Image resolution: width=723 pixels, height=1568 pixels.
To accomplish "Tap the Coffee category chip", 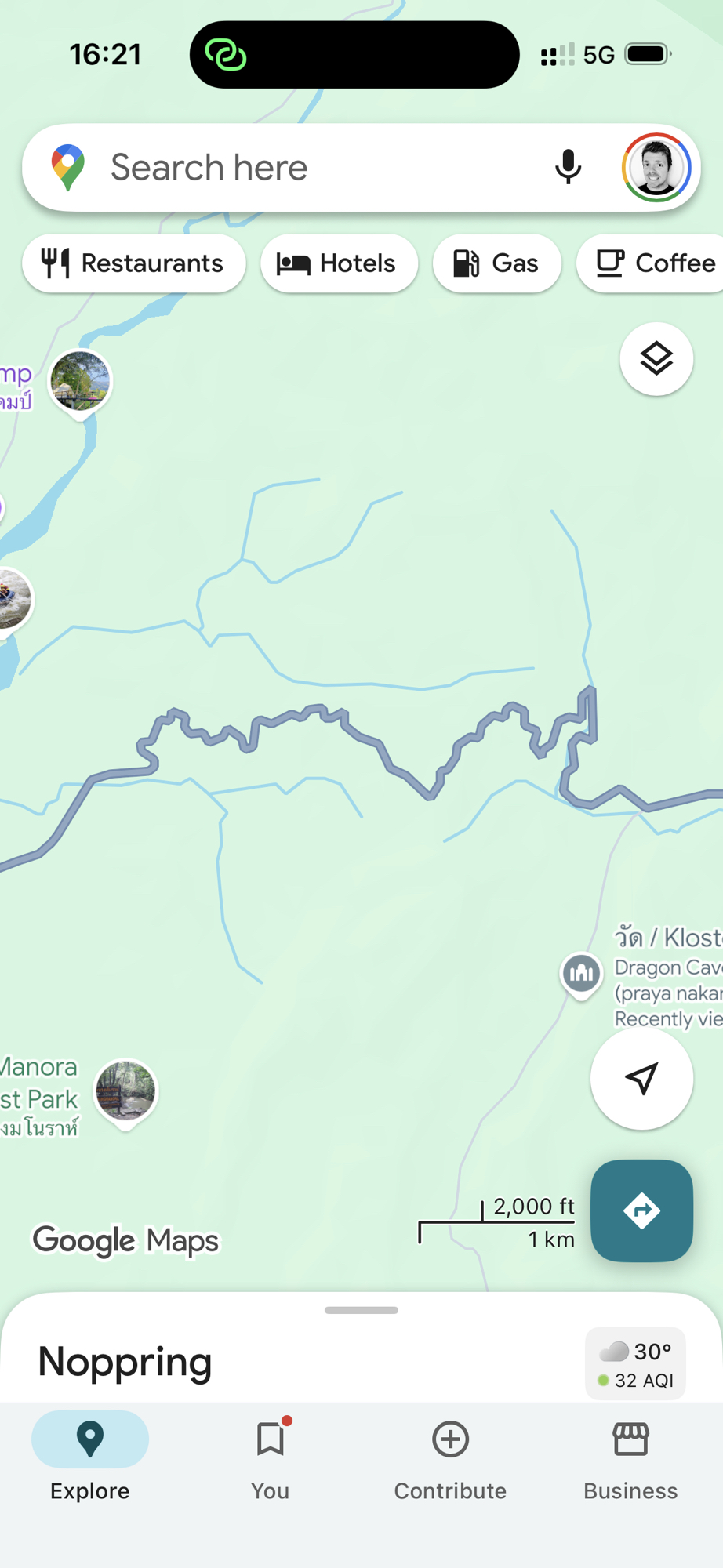I will (651, 263).
